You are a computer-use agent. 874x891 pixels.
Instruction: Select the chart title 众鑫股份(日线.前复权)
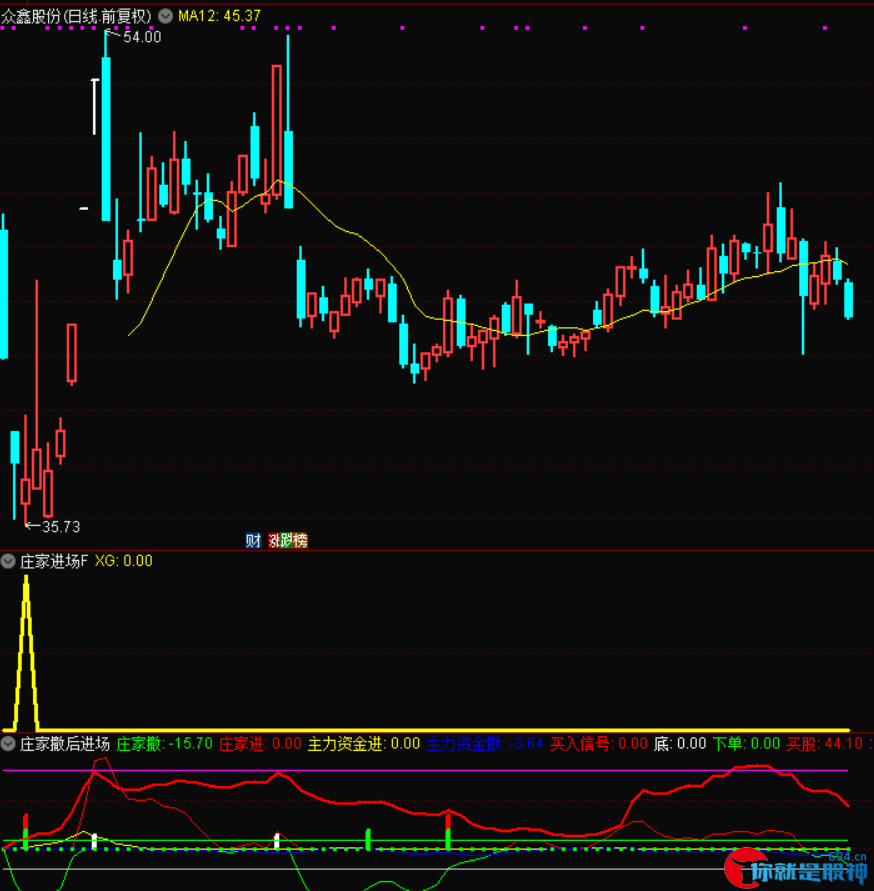point(77,16)
